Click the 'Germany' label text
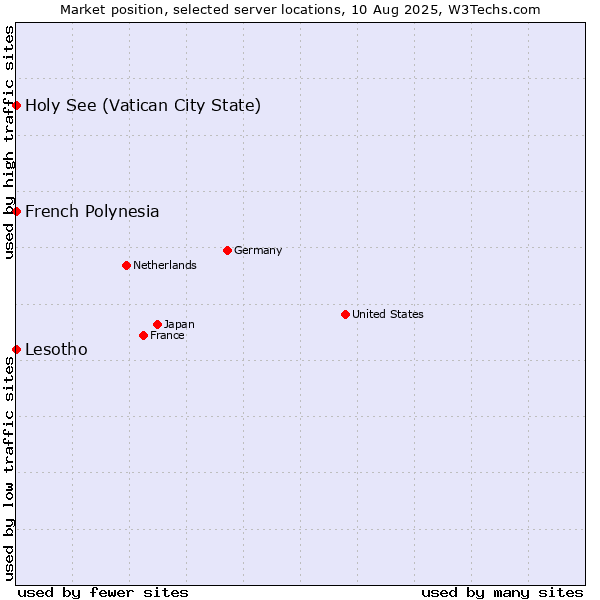600x600 pixels. tap(258, 251)
